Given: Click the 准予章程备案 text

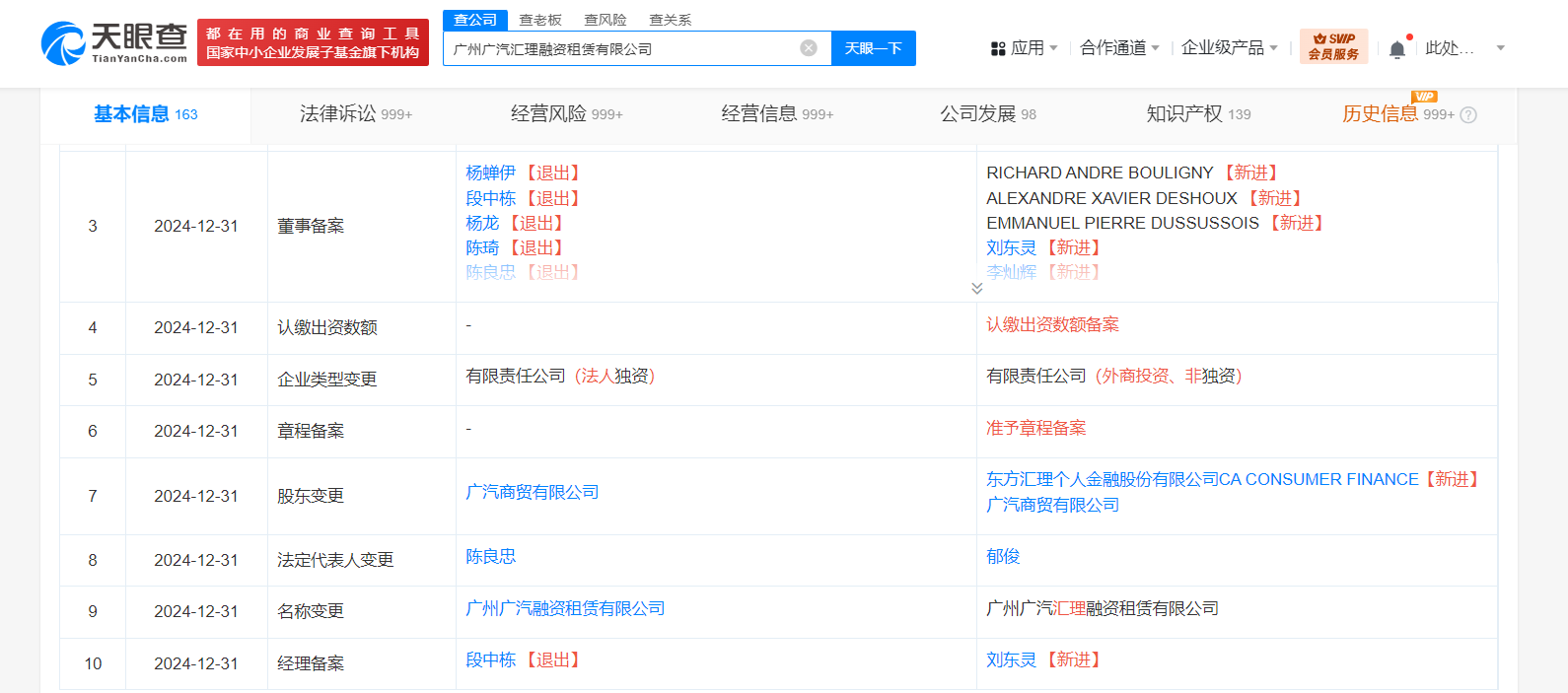Looking at the screenshot, I should click(1036, 428).
